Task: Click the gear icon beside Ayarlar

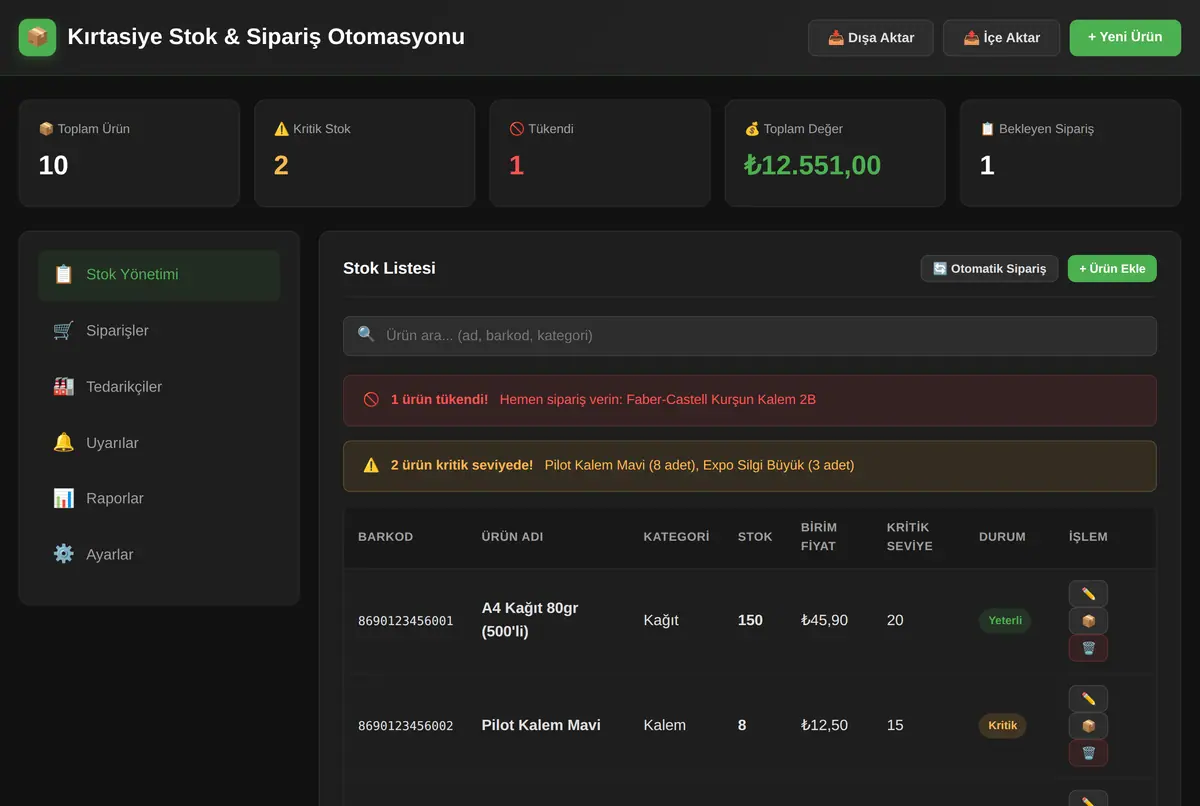Action: (x=63, y=554)
